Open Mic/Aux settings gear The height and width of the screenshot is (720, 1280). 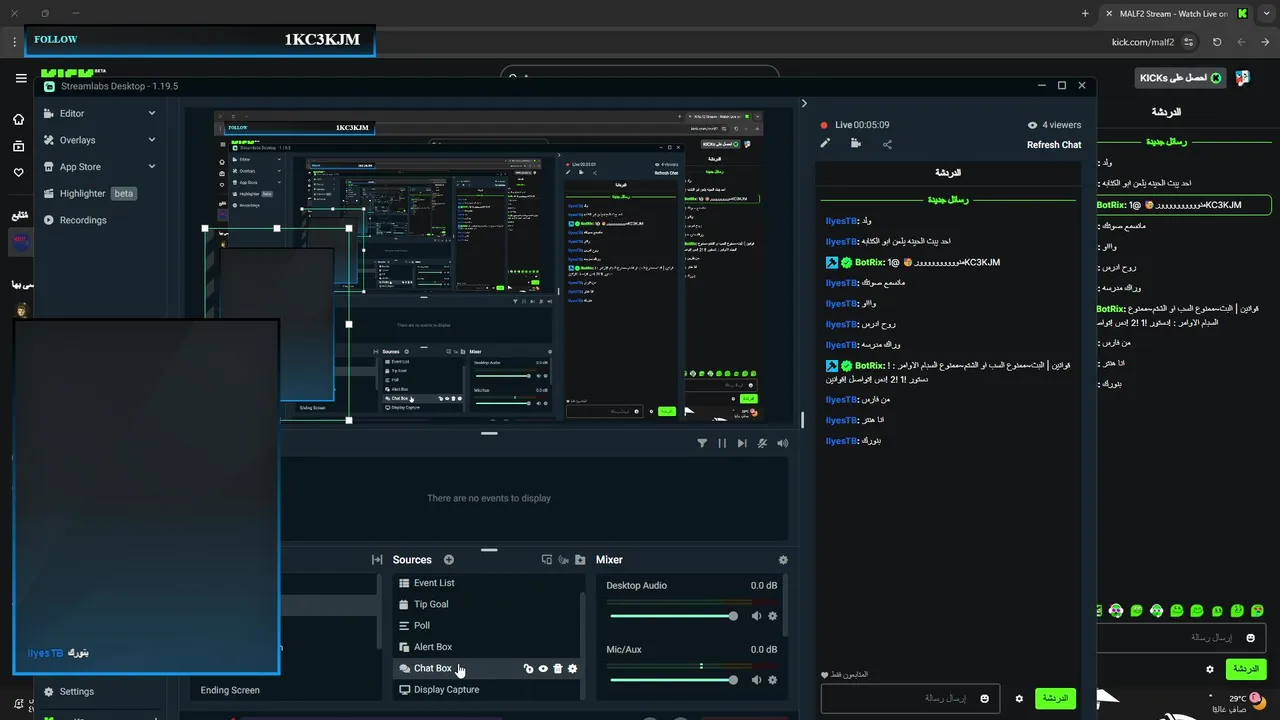[x=772, y=680]
